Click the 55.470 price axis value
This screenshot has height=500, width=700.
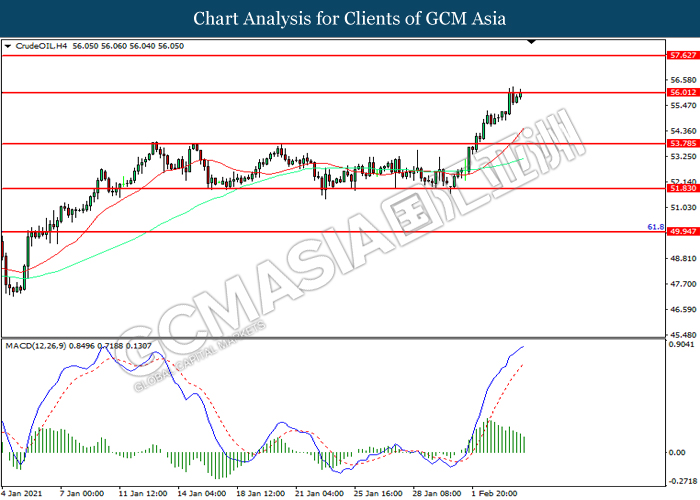point(683,105)
